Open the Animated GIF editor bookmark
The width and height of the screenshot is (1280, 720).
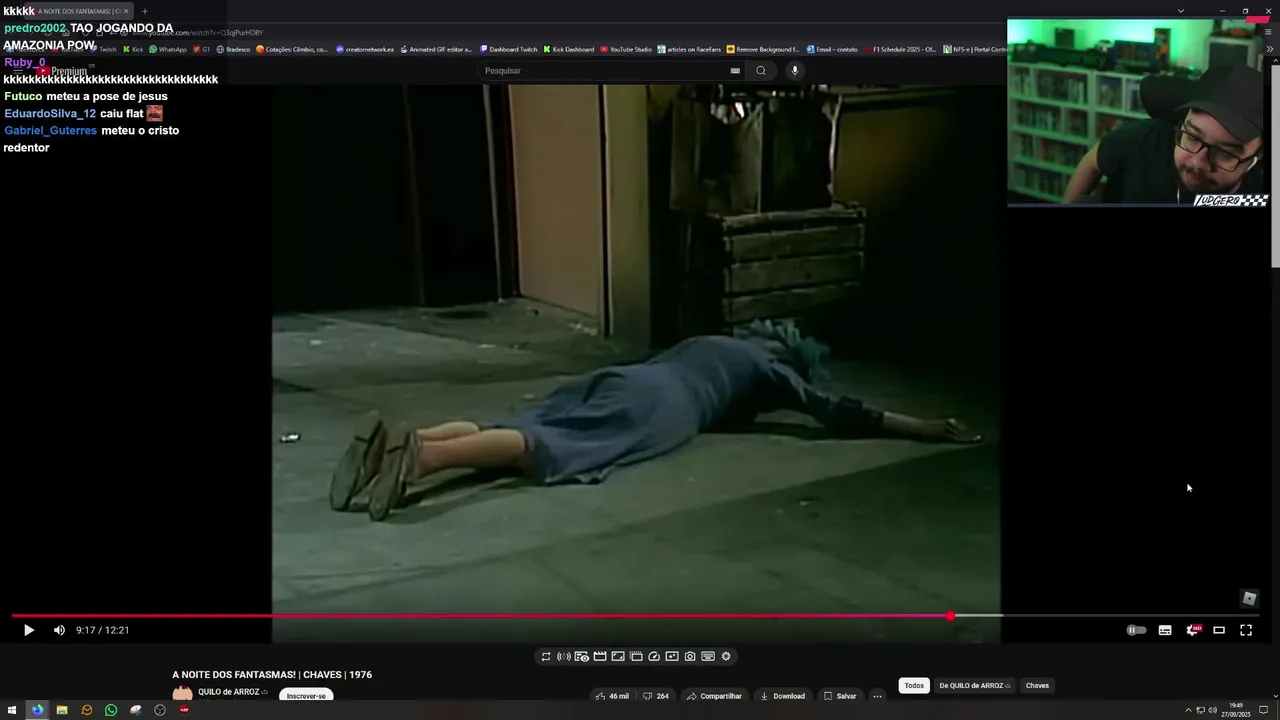pos(436,49)
